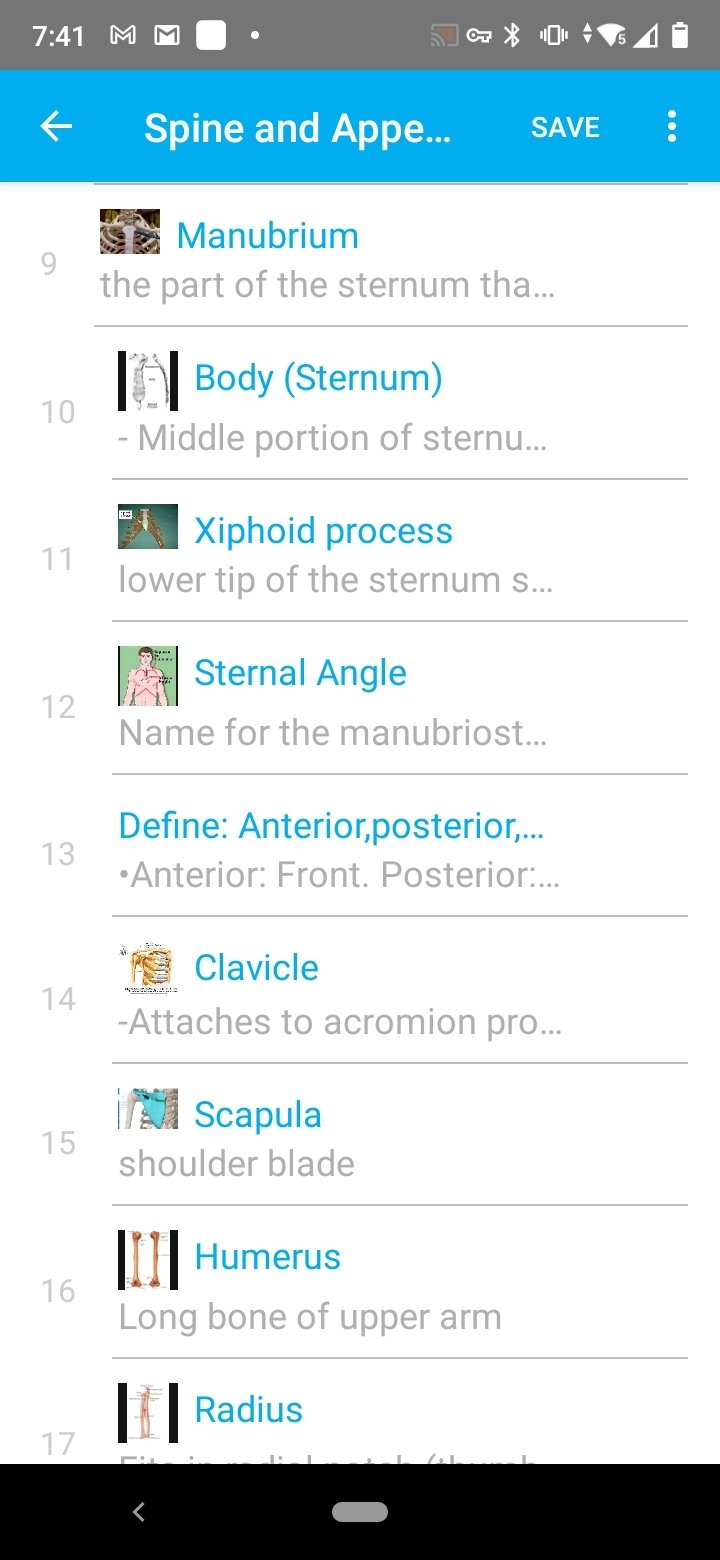Edit Humerus definition 'Long bone of upper arm'
The image size is (720, 1560).
310,1317
